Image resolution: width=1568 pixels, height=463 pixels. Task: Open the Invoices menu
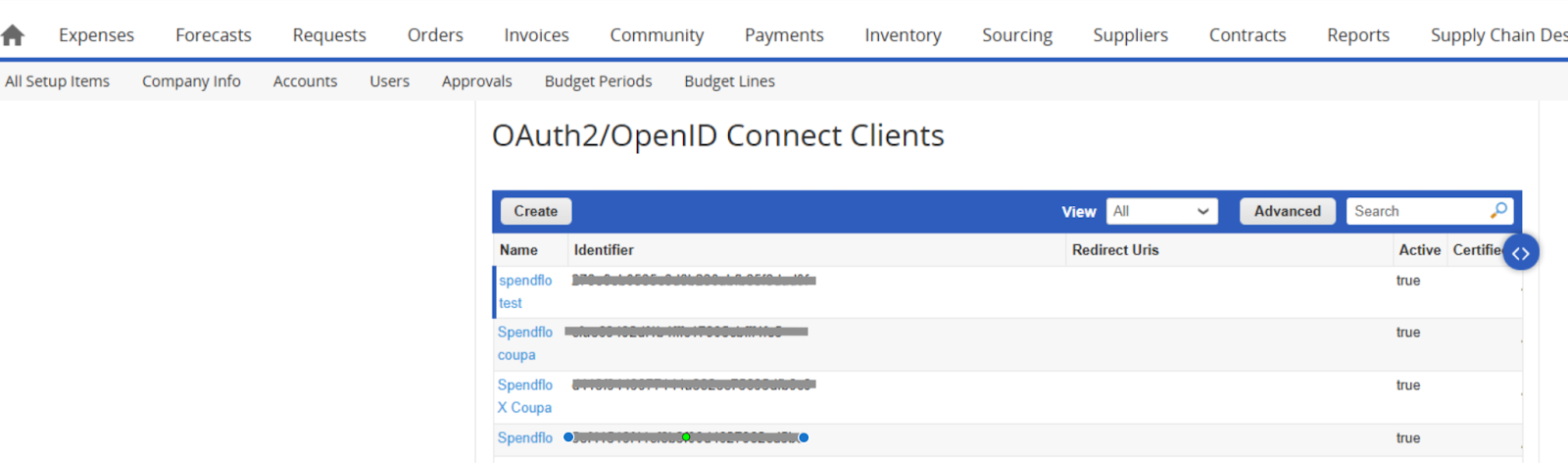(536, 35)
